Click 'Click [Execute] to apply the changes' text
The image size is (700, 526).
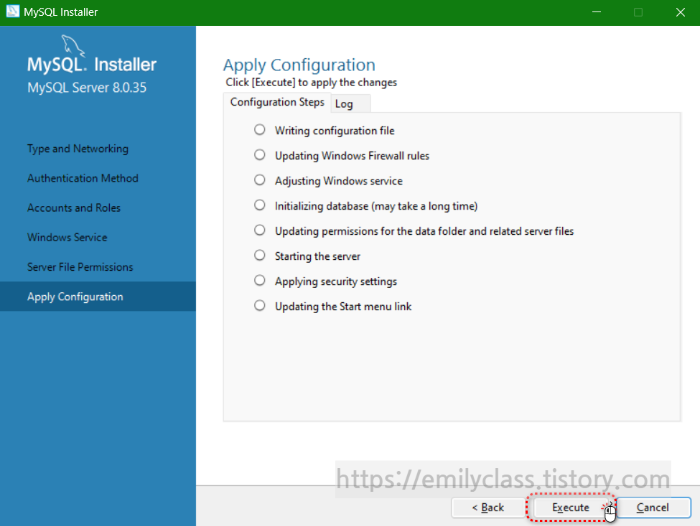coord(311,82)
